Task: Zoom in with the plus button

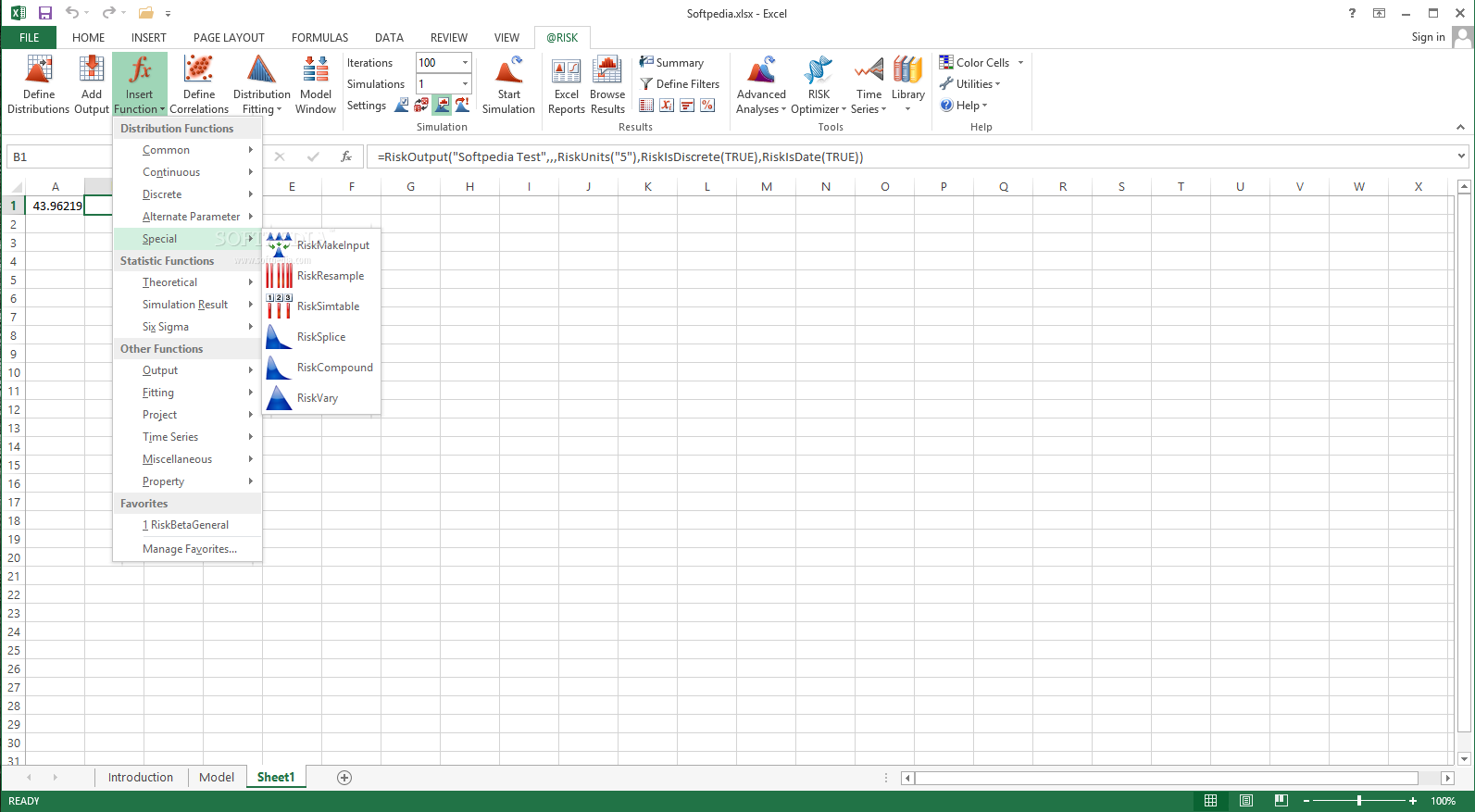Action: coord(1413,801)
